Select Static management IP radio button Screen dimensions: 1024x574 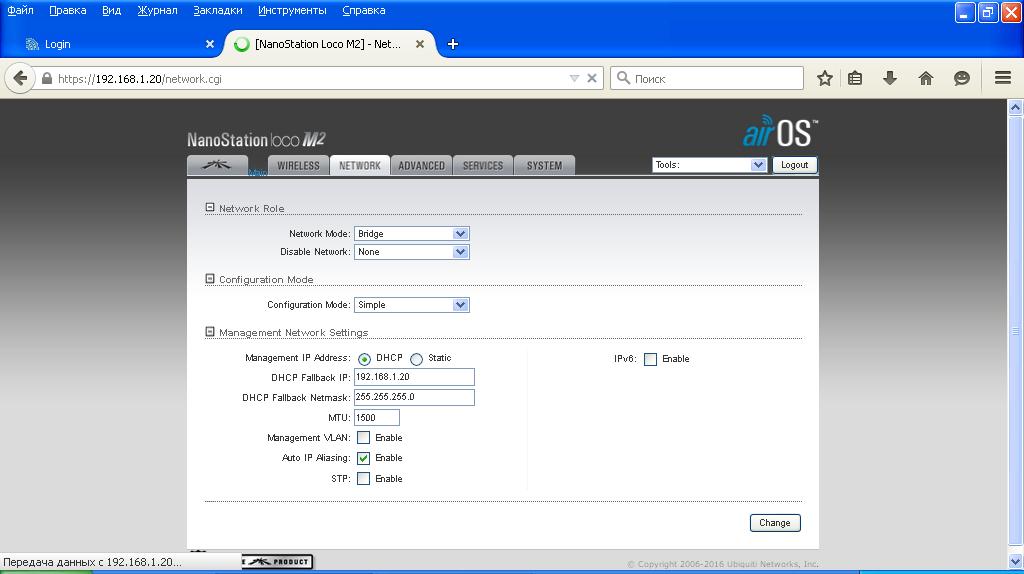tap(416, 359)
